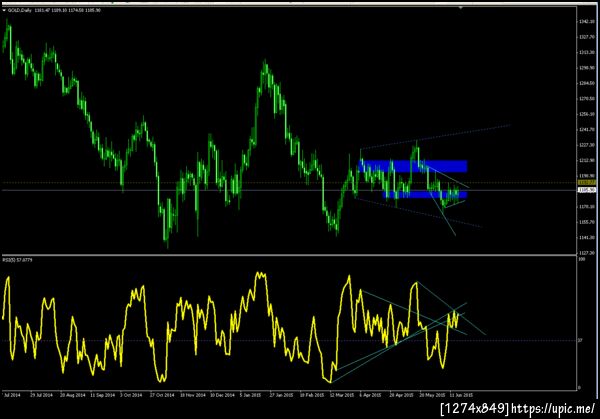Click the 27 Oct 2014 date label
The width and height of the screenshot is (600, 419).
tap(162, 395)
